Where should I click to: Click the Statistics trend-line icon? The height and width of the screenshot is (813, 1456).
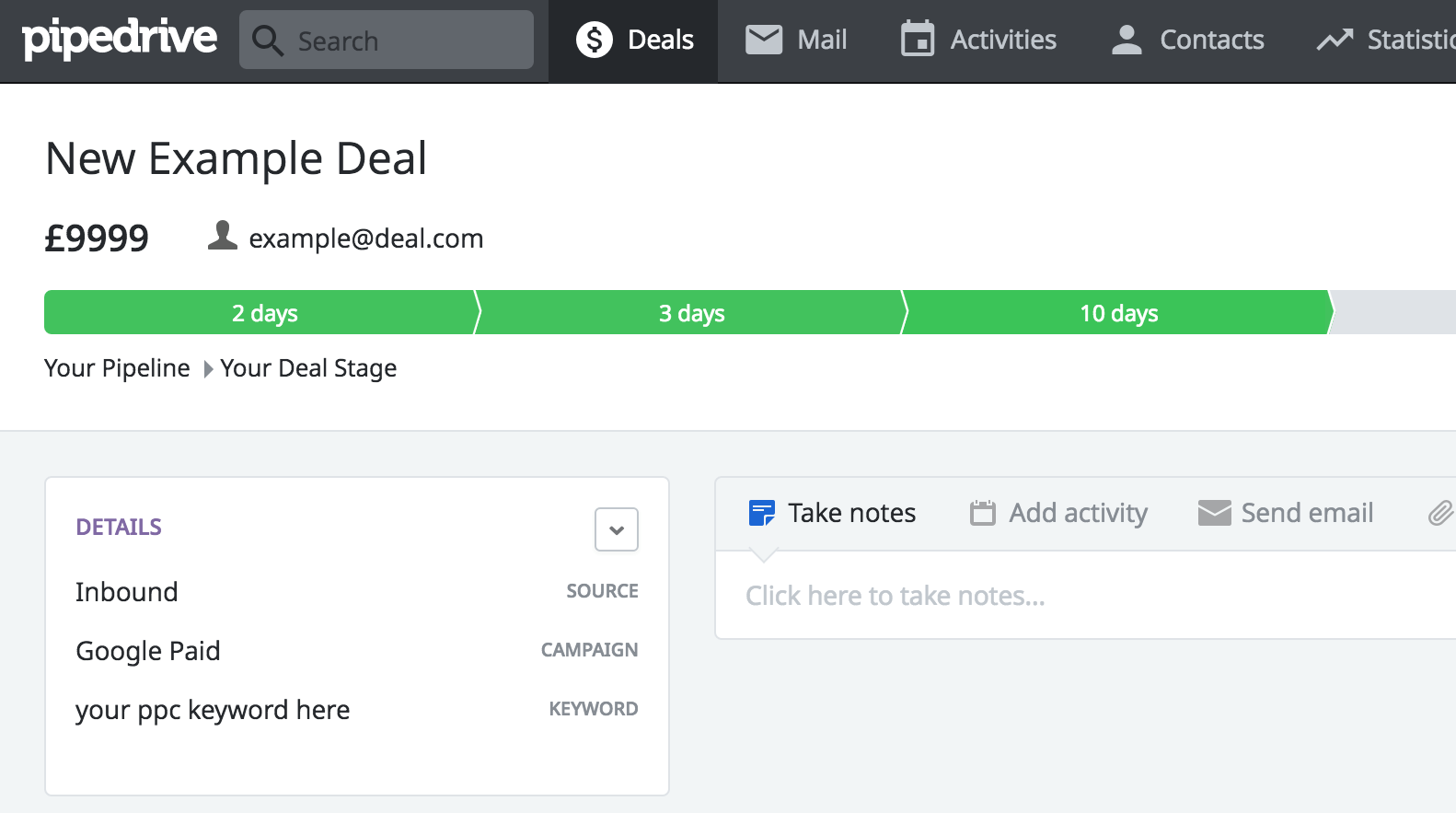(x=1335, y=40)
